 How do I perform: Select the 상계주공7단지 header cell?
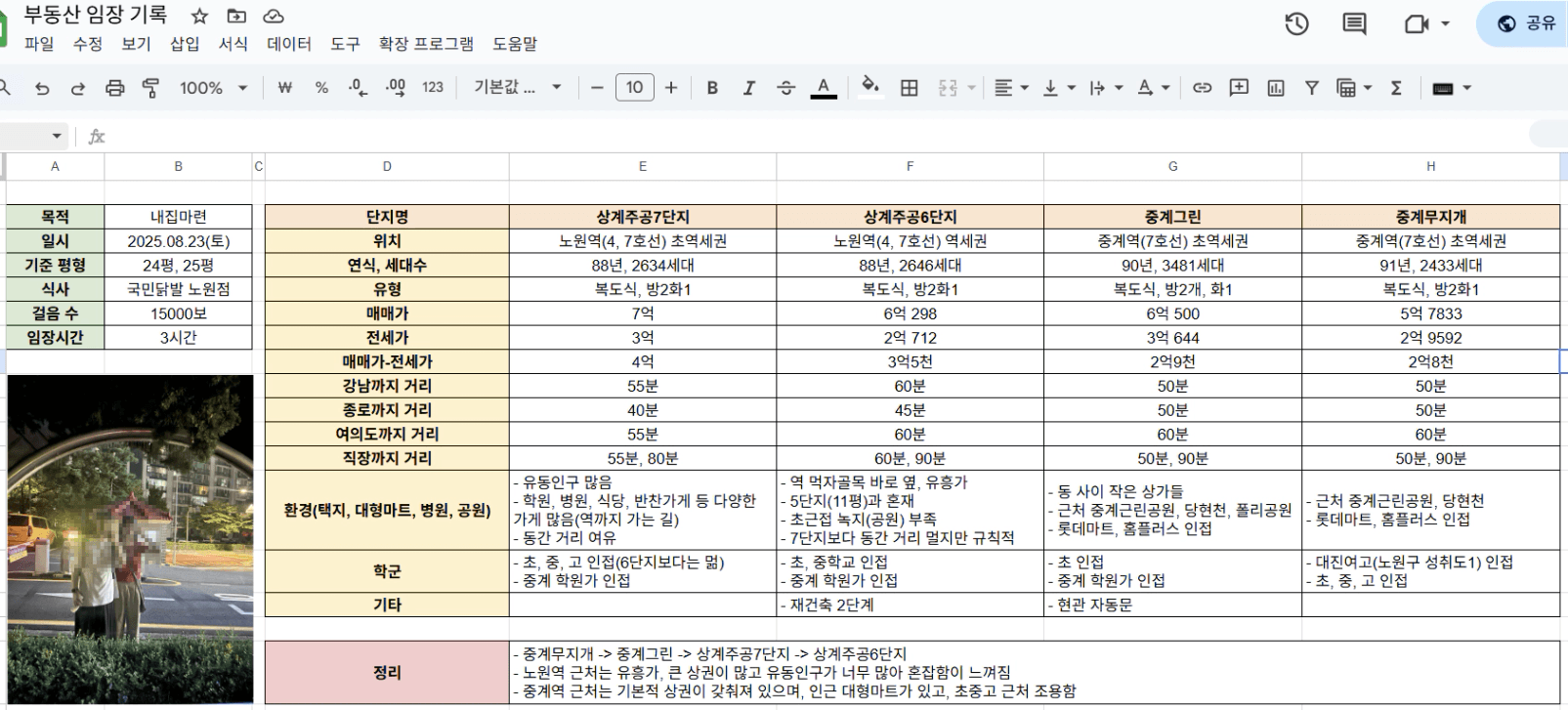click(643, 217)
